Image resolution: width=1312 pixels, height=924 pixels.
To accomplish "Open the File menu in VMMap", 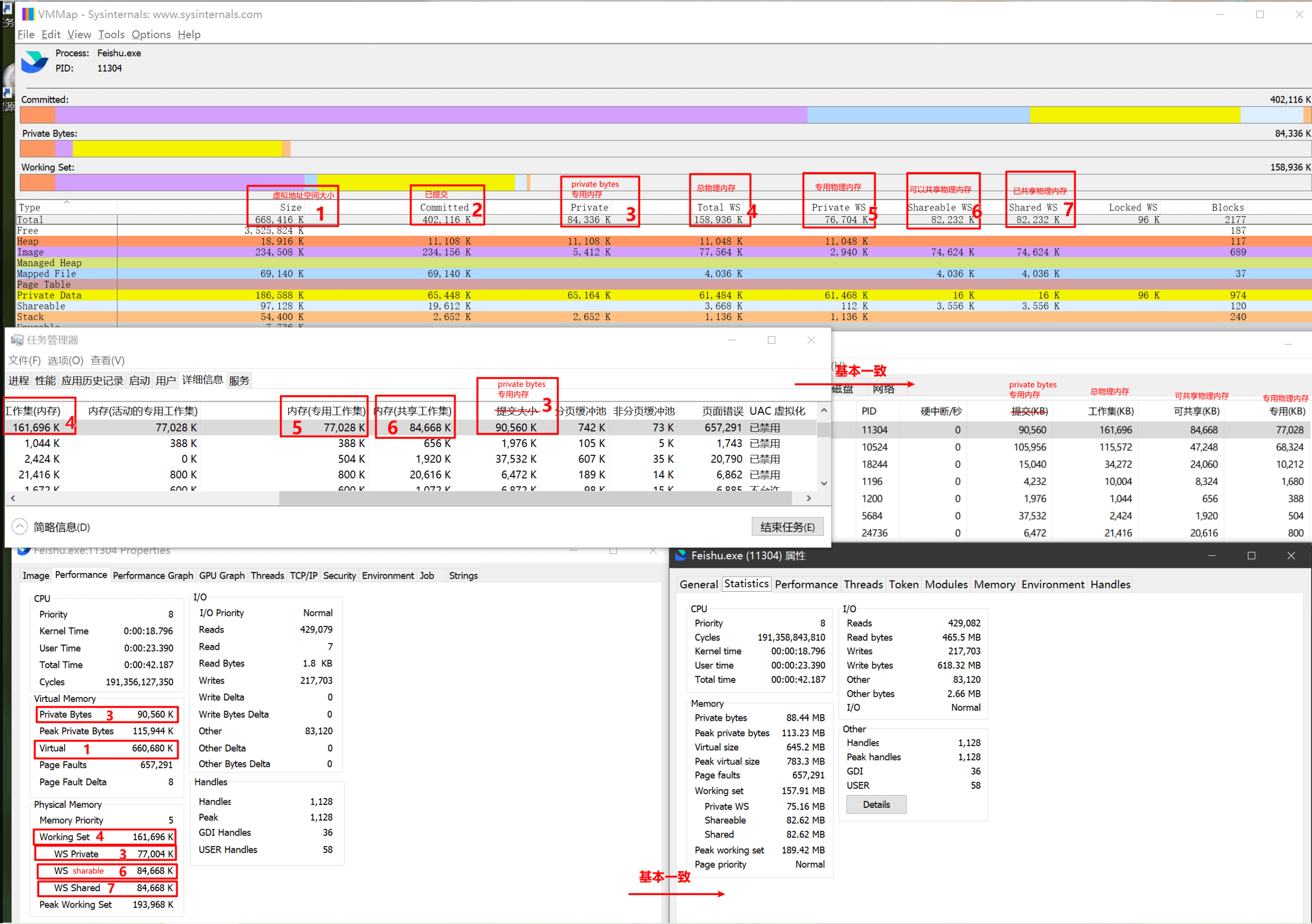I will tap(26, 34).
